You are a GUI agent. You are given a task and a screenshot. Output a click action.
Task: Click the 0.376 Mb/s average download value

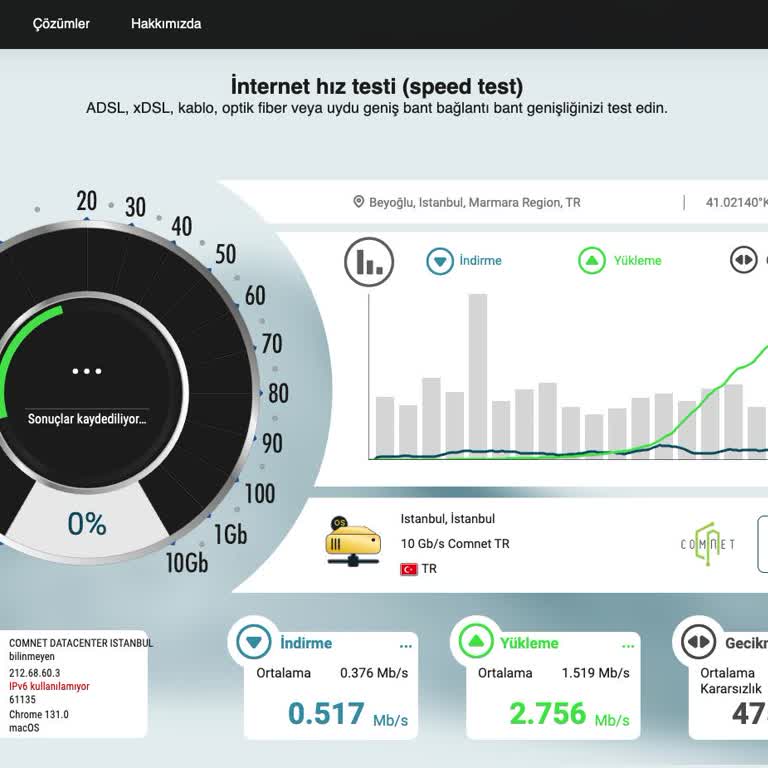374,673
